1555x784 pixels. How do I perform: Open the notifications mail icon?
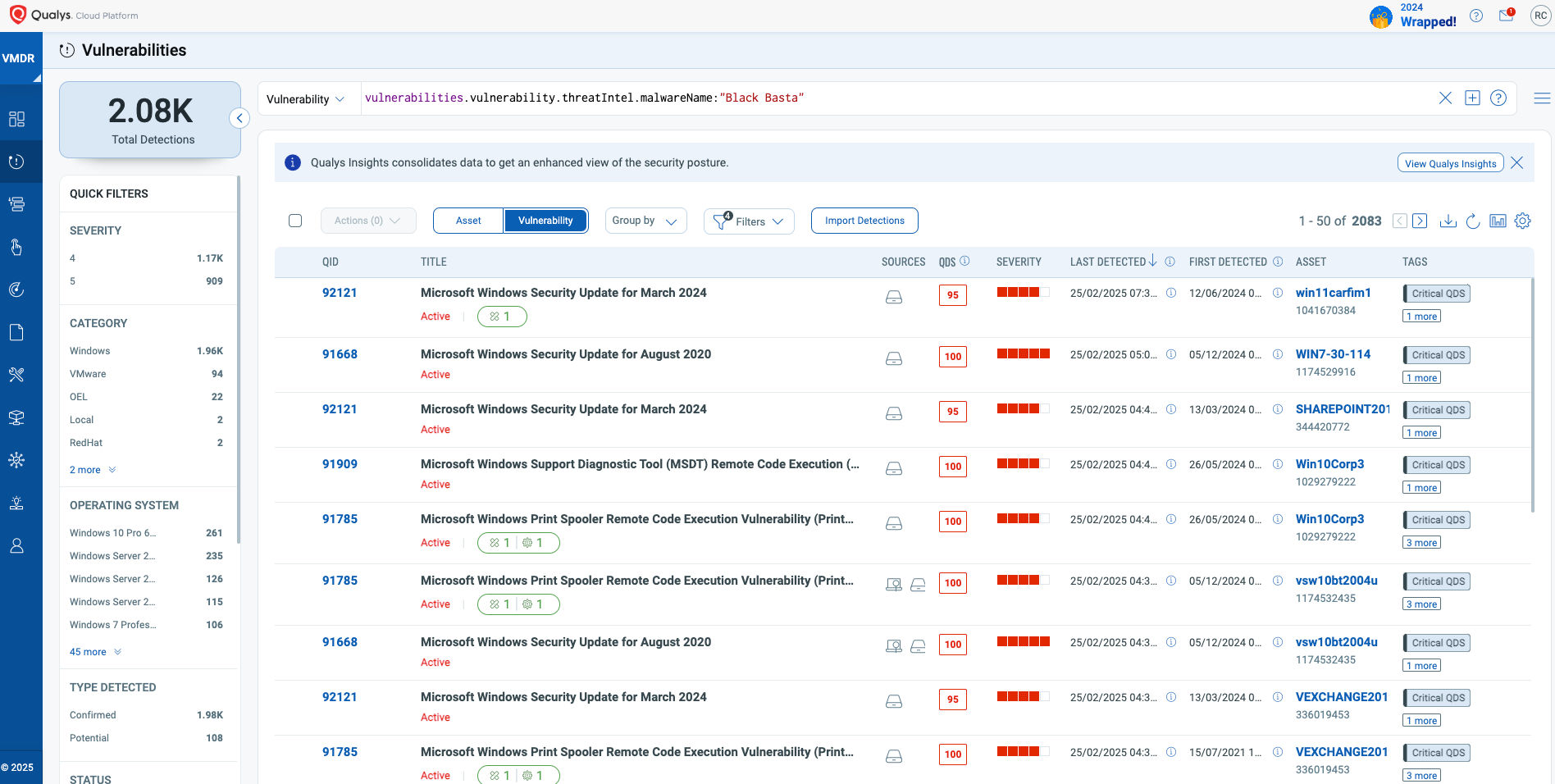[1507, 15]
